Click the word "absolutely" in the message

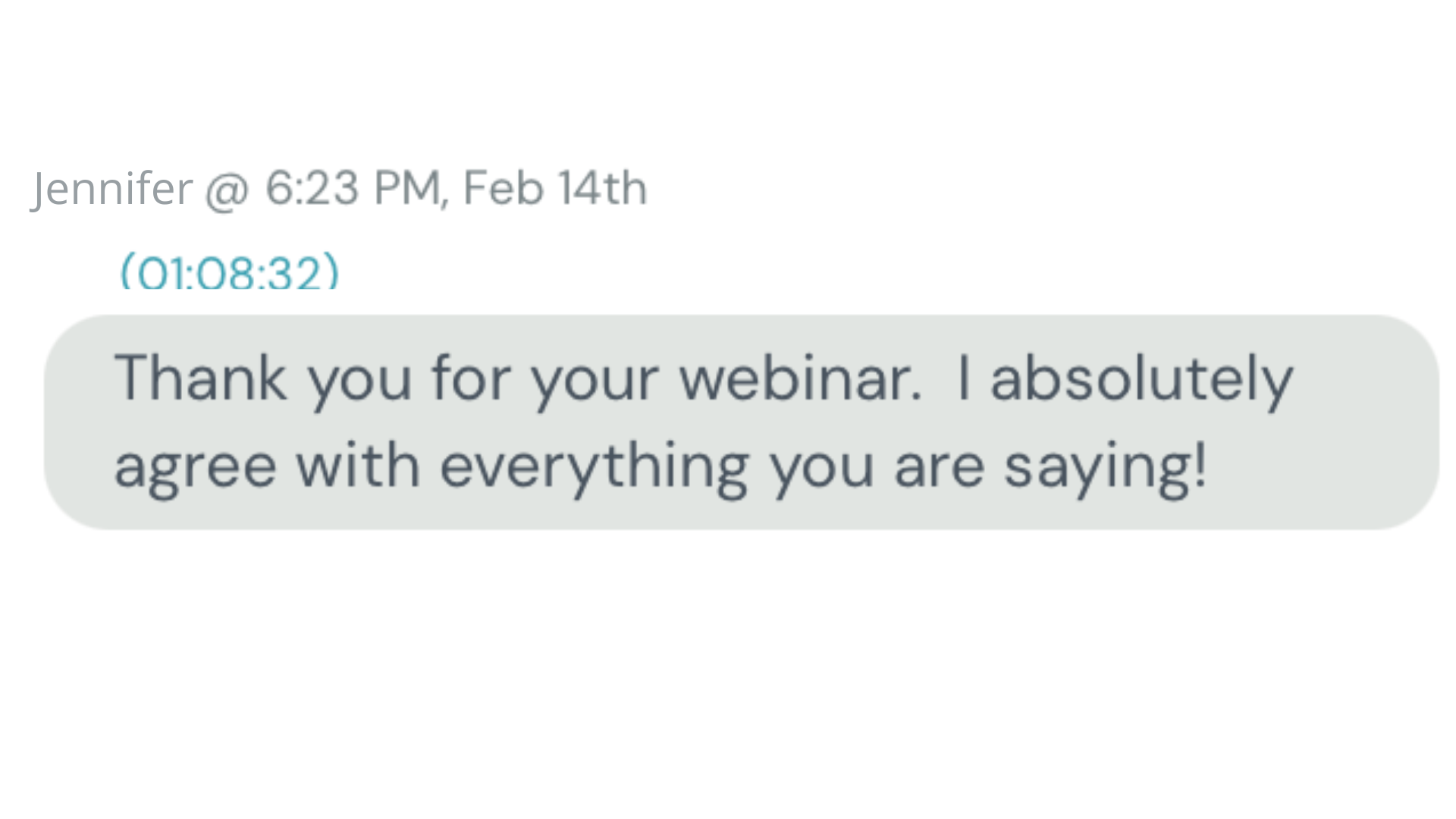click(1141, 379)
